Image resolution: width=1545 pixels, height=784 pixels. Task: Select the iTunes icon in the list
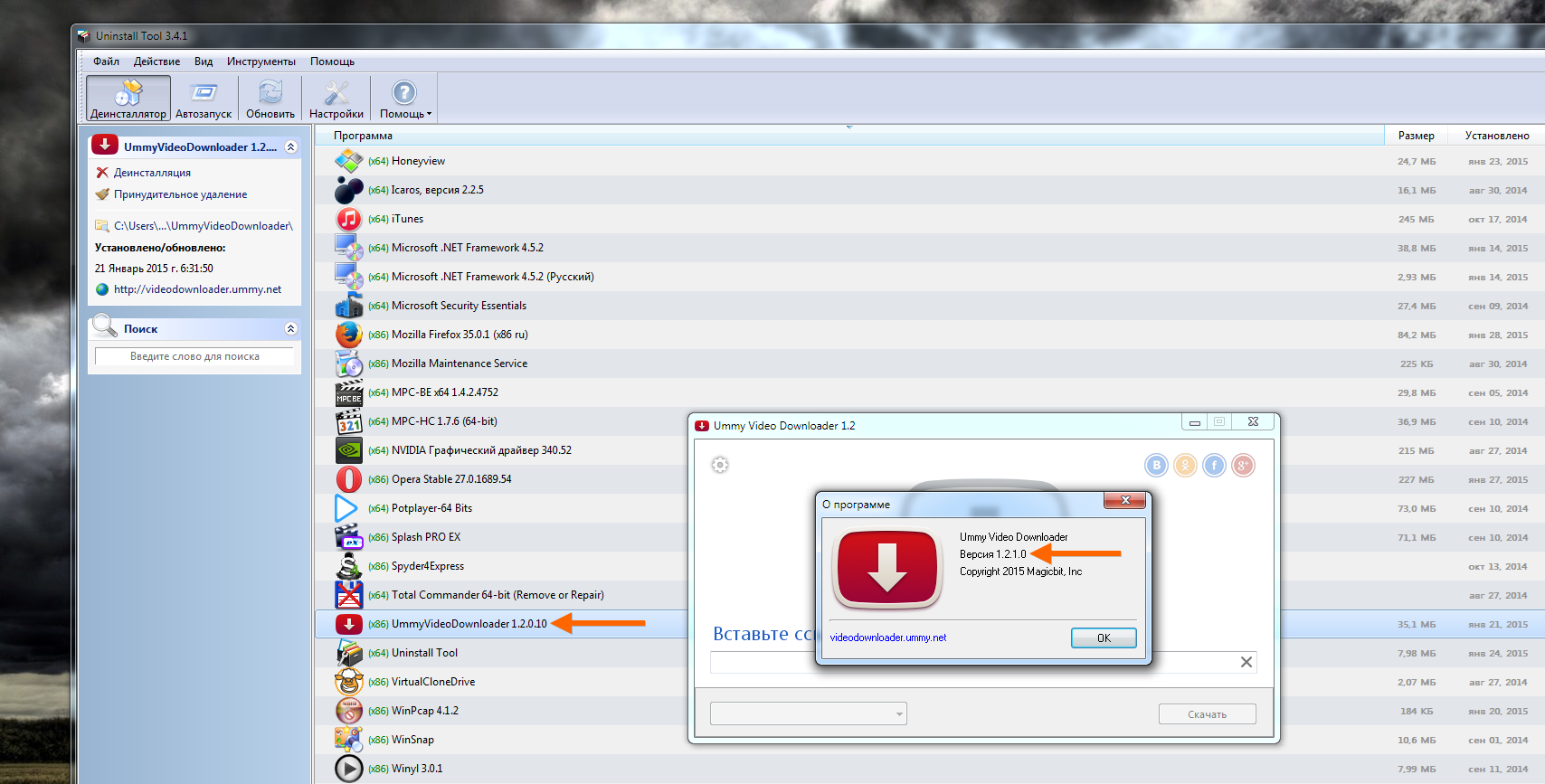pos(348,219)
